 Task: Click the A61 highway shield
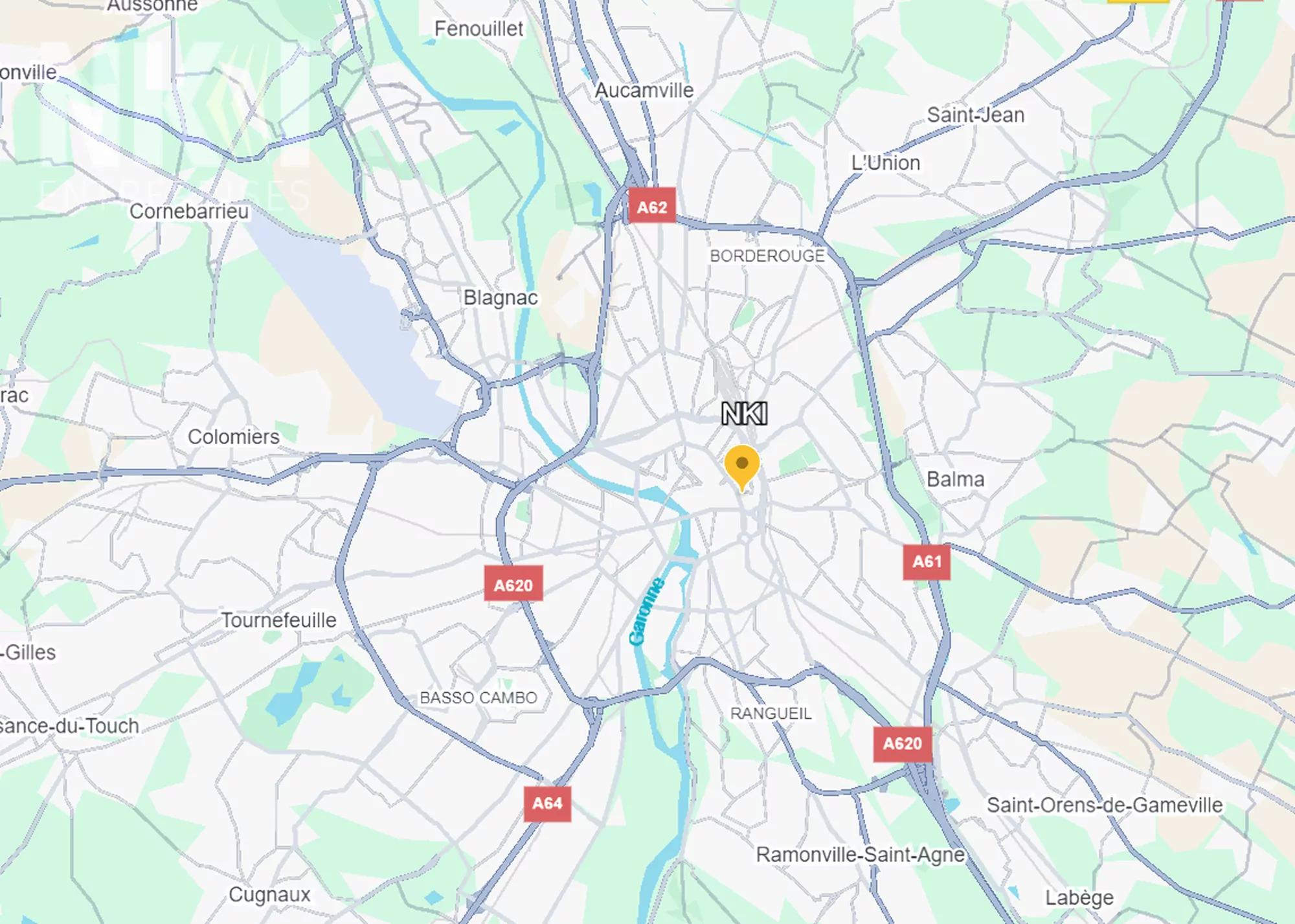click(x=927, y=561)
